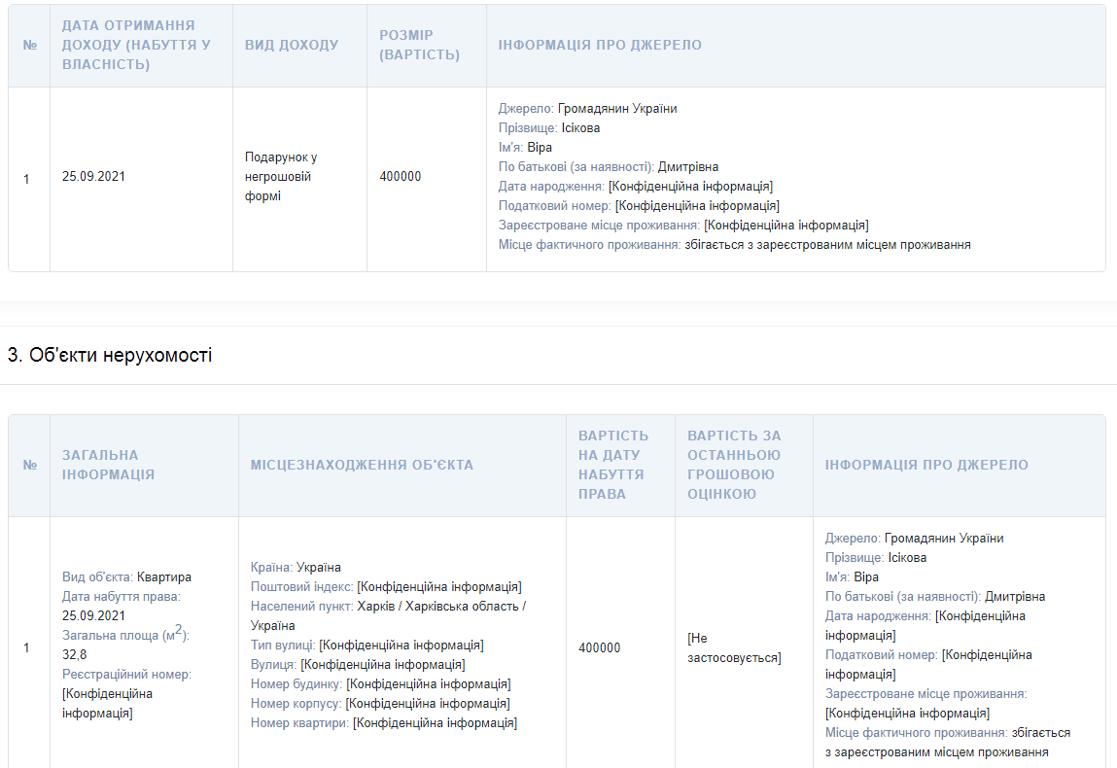1117x768 pixels.
Task: Click real estate source 'Податковий номер' line
Action: 928,664
